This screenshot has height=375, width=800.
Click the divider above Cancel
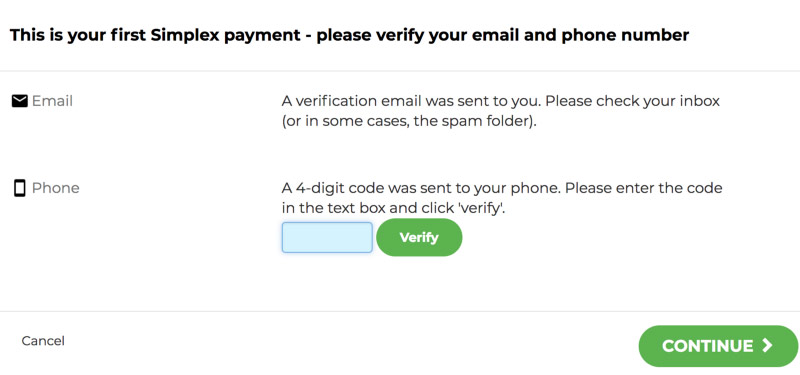tap(400, 311)
